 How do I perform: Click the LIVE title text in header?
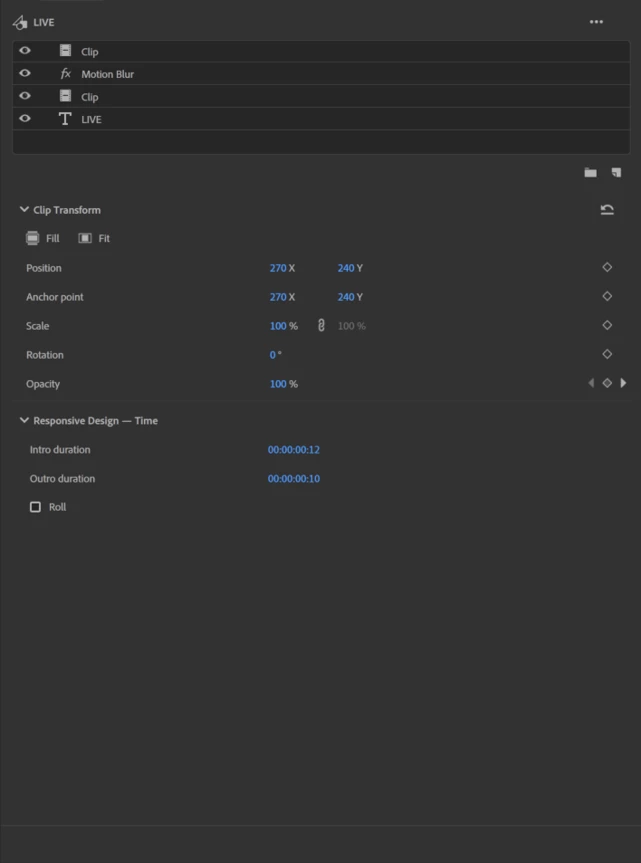(x=44, y=23)
